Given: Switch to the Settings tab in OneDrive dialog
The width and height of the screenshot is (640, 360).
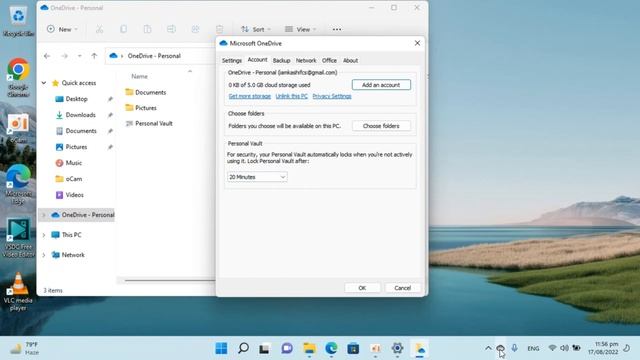Looking at the screenshot, I should (232, 60).
